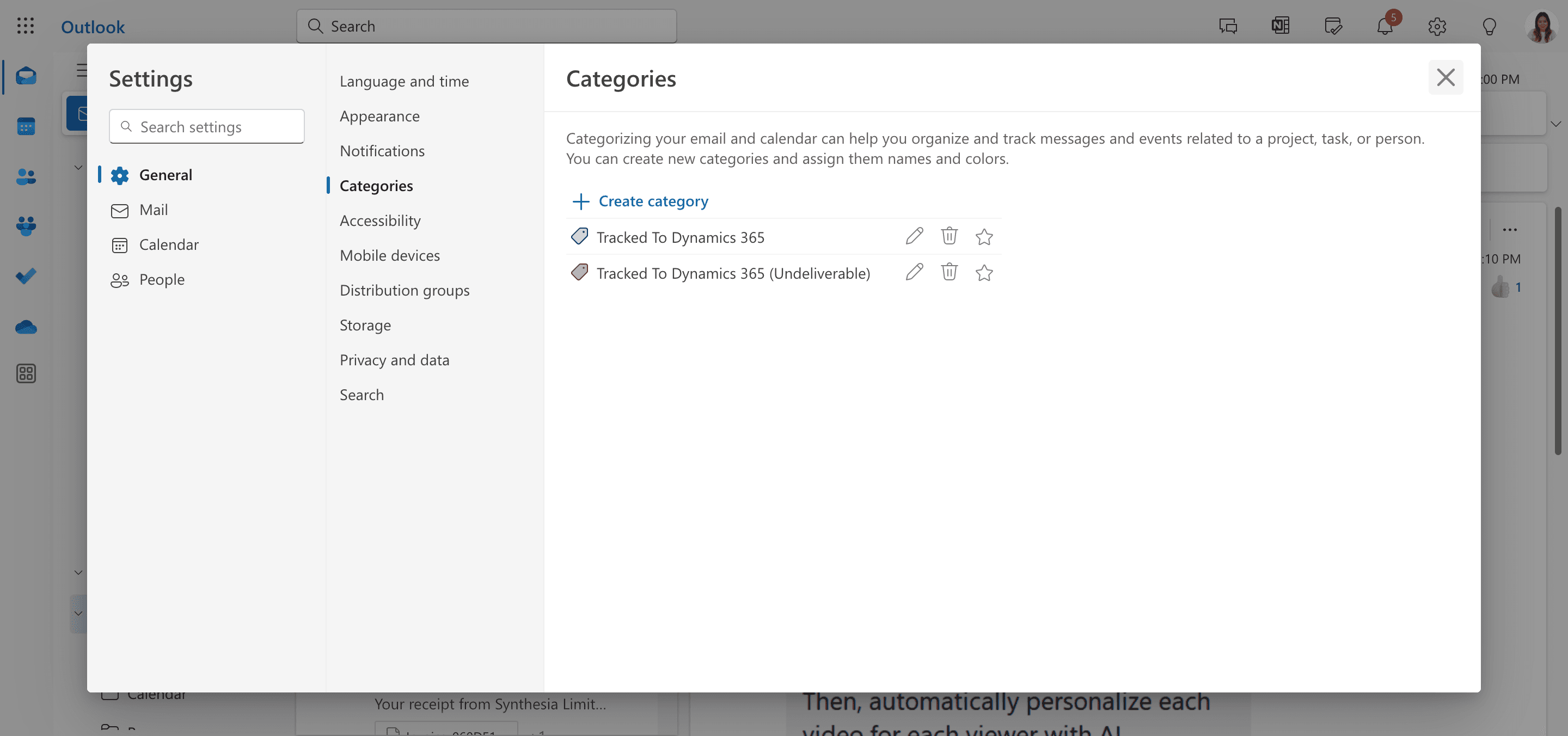This screenshot has width=1568, height=736.
Task: Open Distribution groups settings
Action: pos(404,290)
